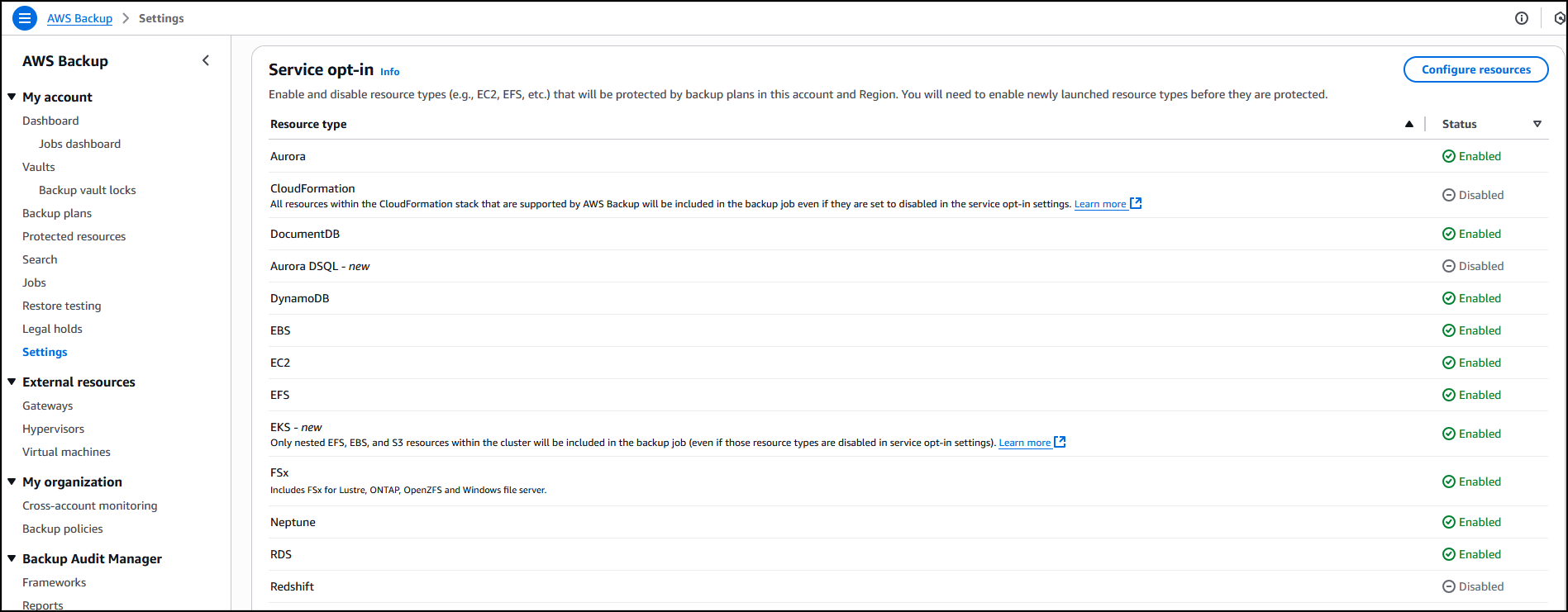Click the Resource type column header
Viewport: 1568px width, 612px height.
coord(308,124)
